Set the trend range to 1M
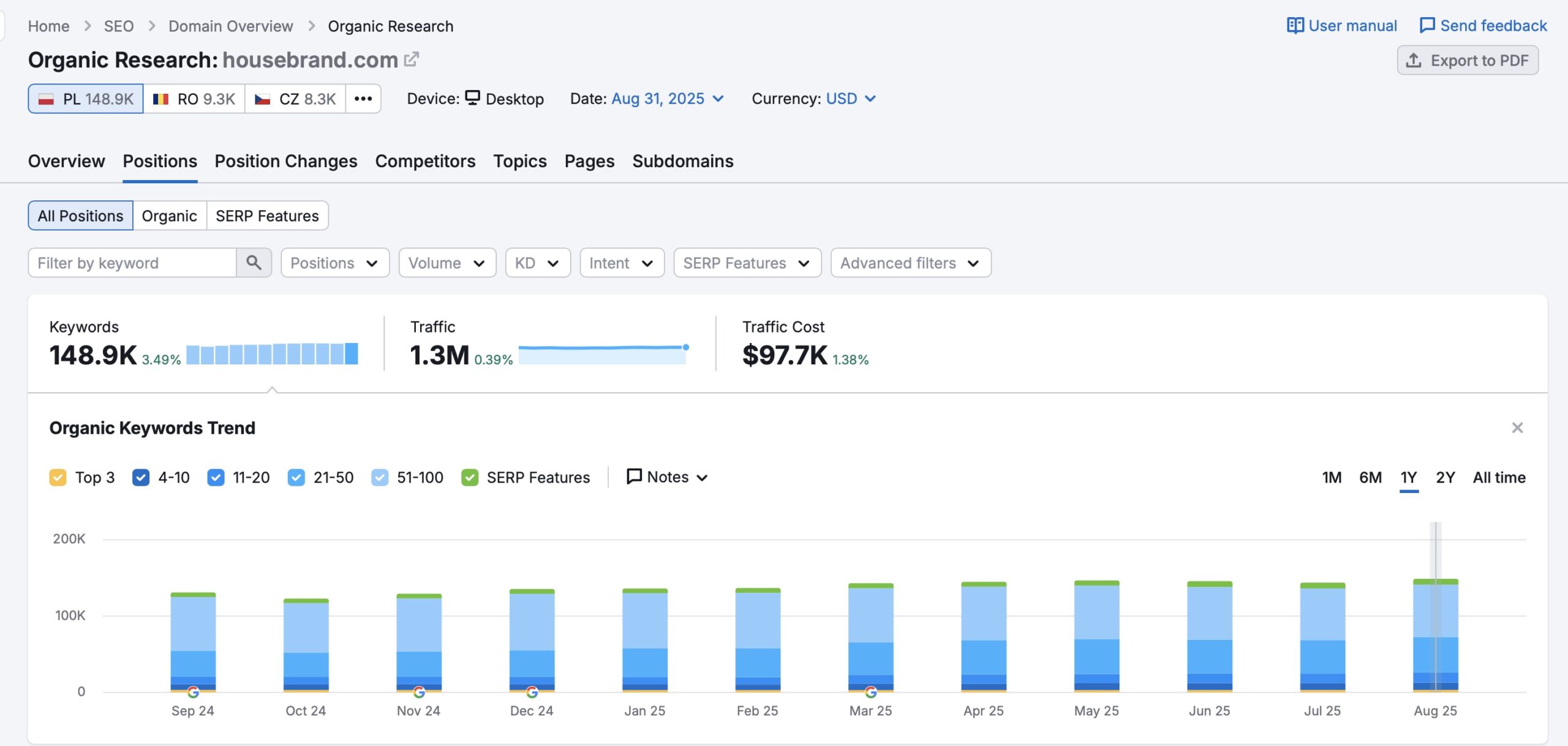Viewport: 1568px width, 746px height. (x=1332, y=477)
